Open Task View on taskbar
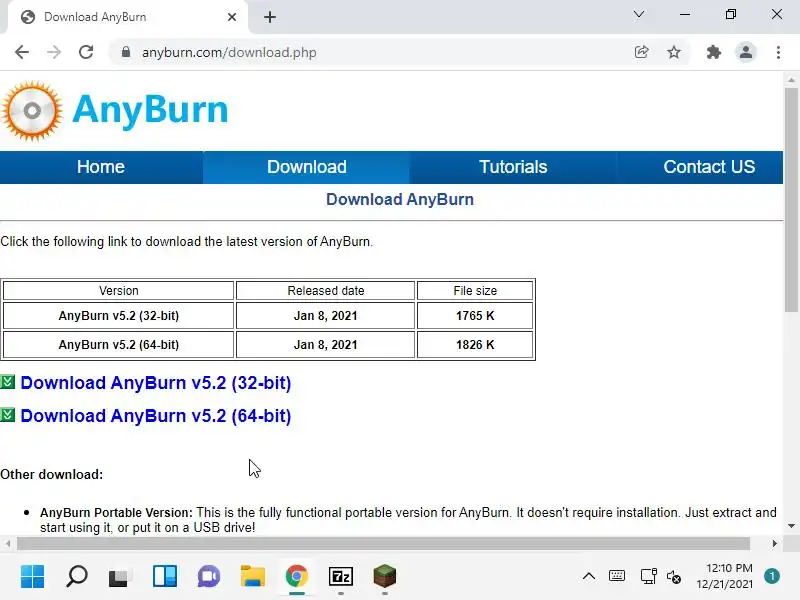 tap(120, 577)
